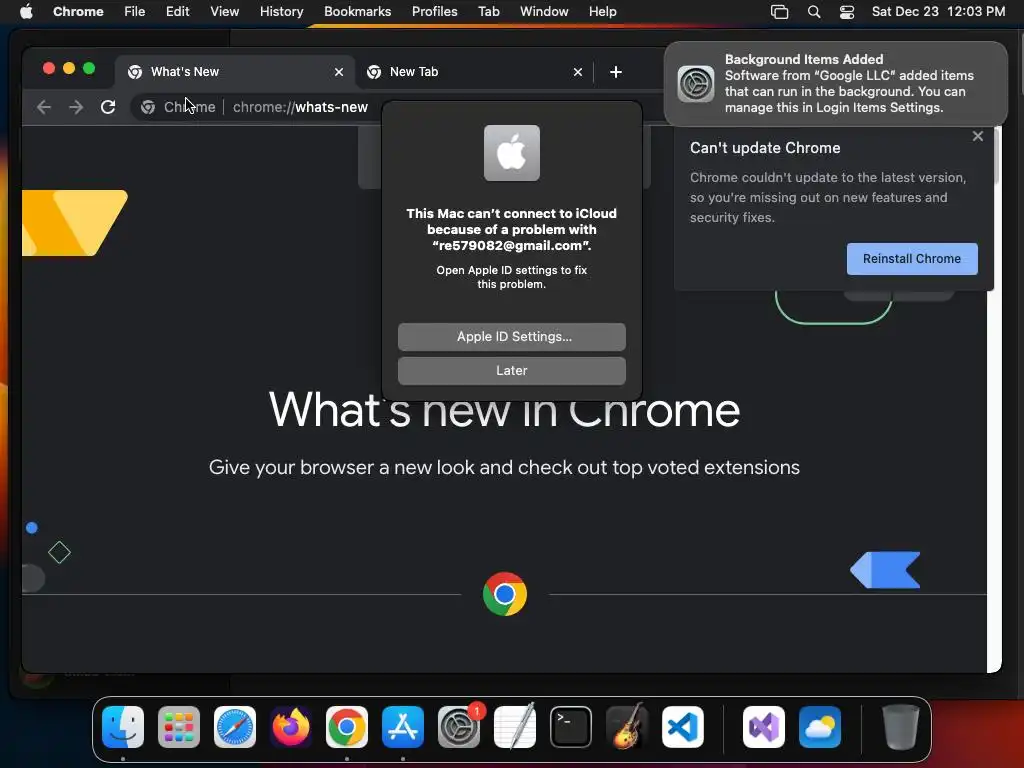1024x768 pixels.
Task: Open the Help menu
Action: 602,12
